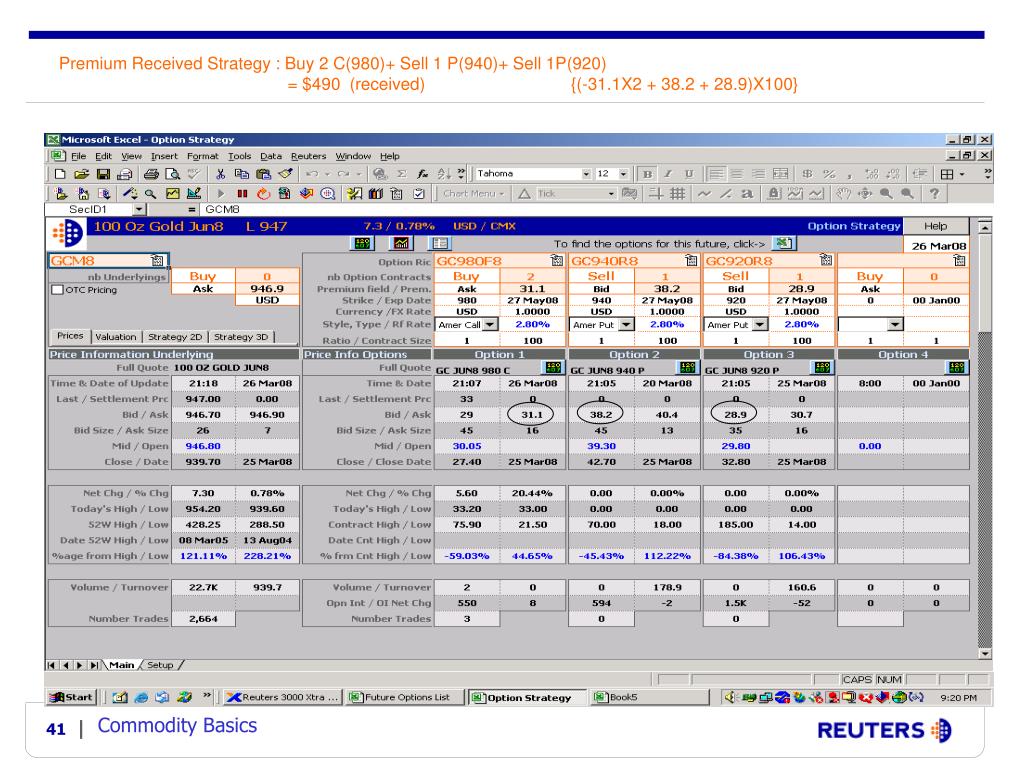Open the Data menu
The height and width of the screenshot is (768, 1024).
pyautogui.click(x=271, y=156)
